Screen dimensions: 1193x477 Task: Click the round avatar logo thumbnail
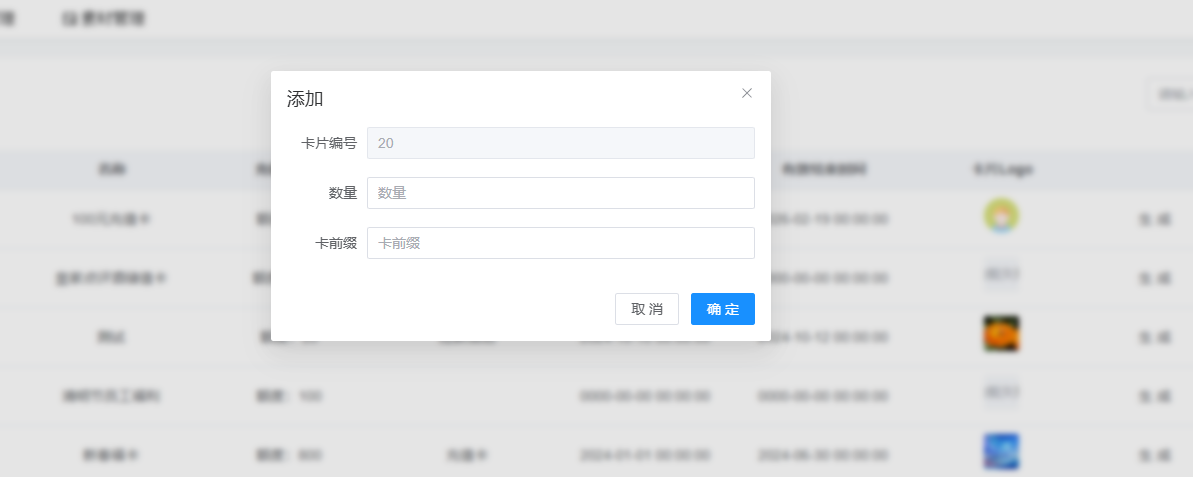click(x=1001, y=216)
